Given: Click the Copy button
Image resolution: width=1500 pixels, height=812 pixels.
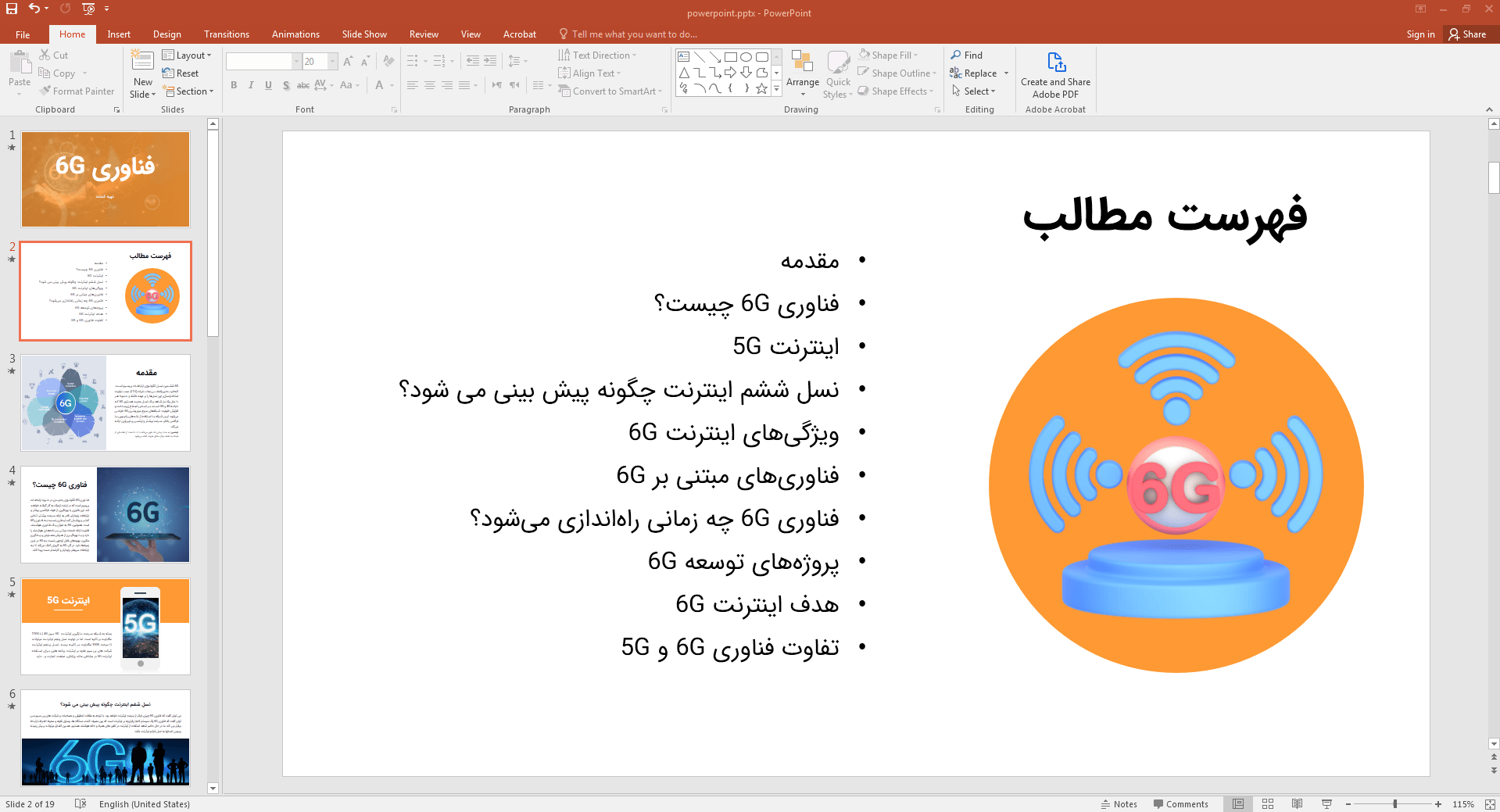Looking at the screenshot, I should (57, 73).
